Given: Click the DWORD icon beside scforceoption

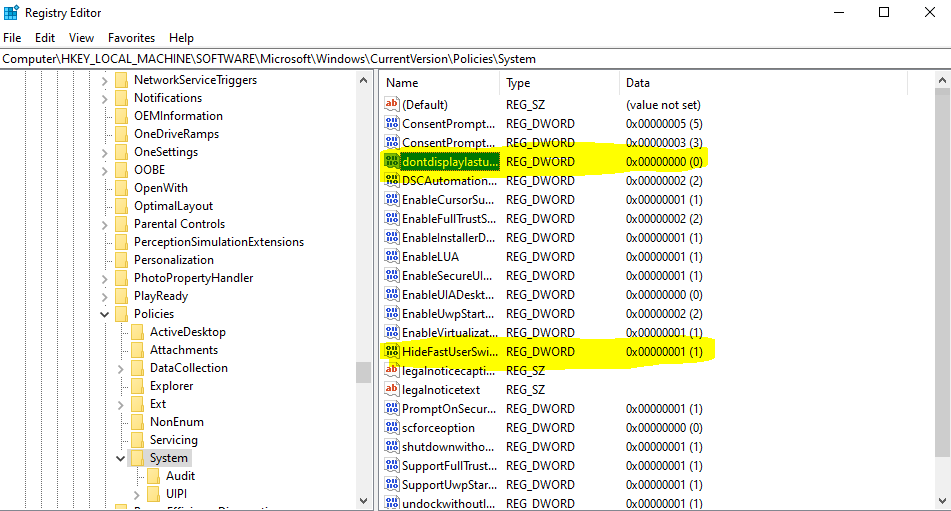Looking at the screenshot, I should pos(392,427).
